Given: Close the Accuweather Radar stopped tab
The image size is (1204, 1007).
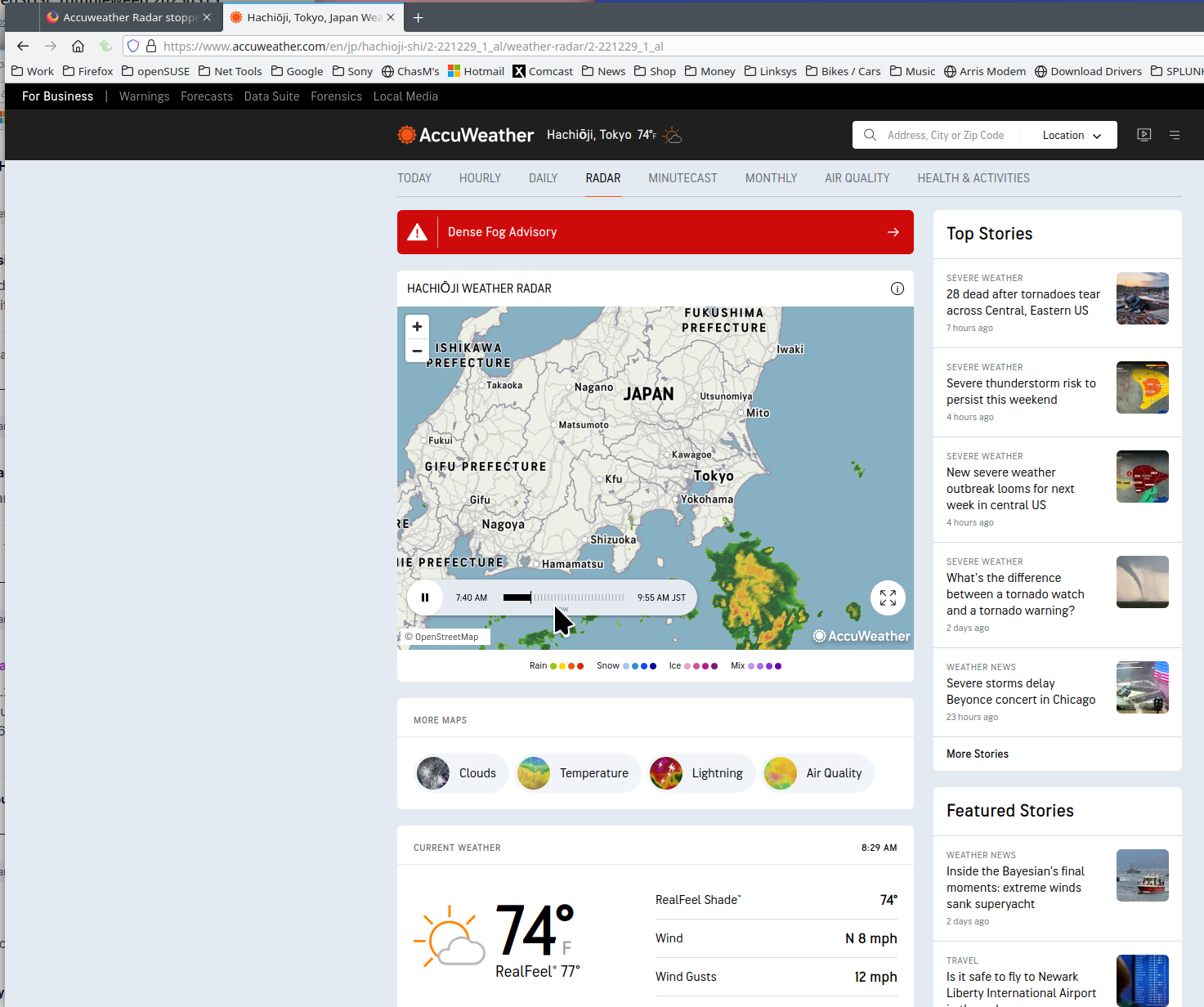Looking at the screenshot, I should [207, 17].
